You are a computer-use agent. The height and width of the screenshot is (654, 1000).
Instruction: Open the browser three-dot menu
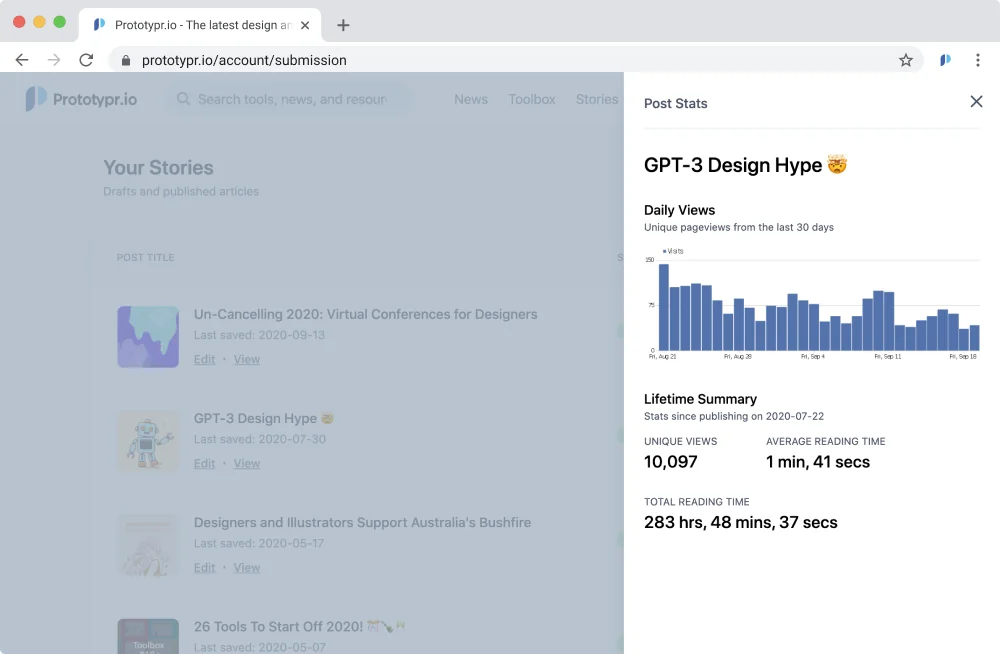pos(978,60)
